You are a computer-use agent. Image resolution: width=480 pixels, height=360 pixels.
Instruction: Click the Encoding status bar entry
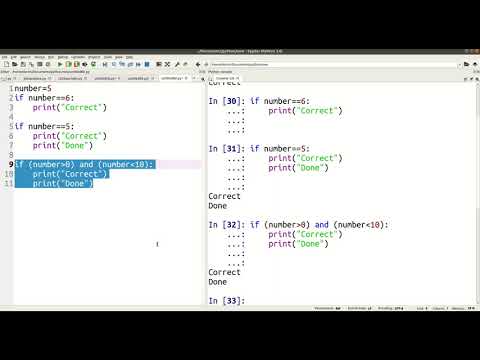point(391,308)
